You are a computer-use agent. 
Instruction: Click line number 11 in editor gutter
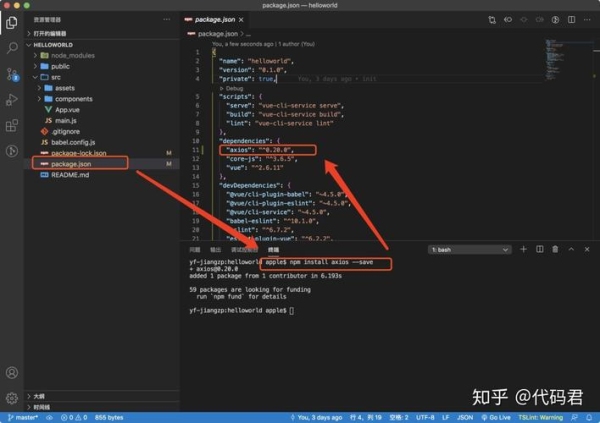[196, 150]
